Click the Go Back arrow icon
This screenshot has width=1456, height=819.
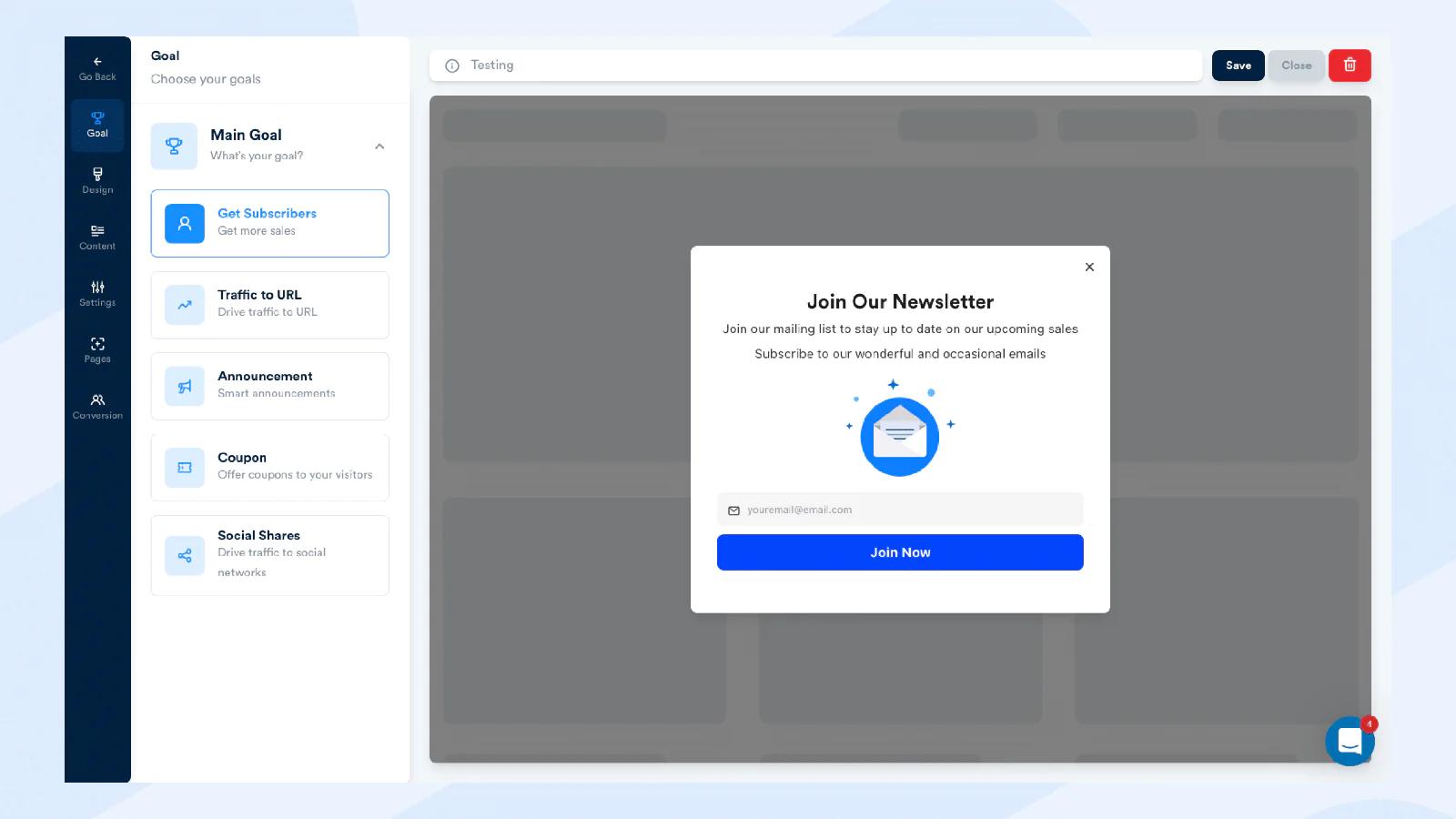tap(97, 62)
